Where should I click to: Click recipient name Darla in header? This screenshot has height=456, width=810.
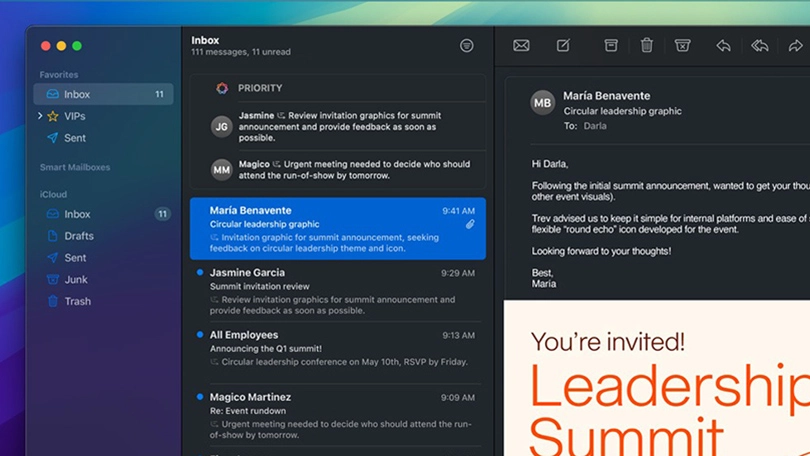pos(595,126)
